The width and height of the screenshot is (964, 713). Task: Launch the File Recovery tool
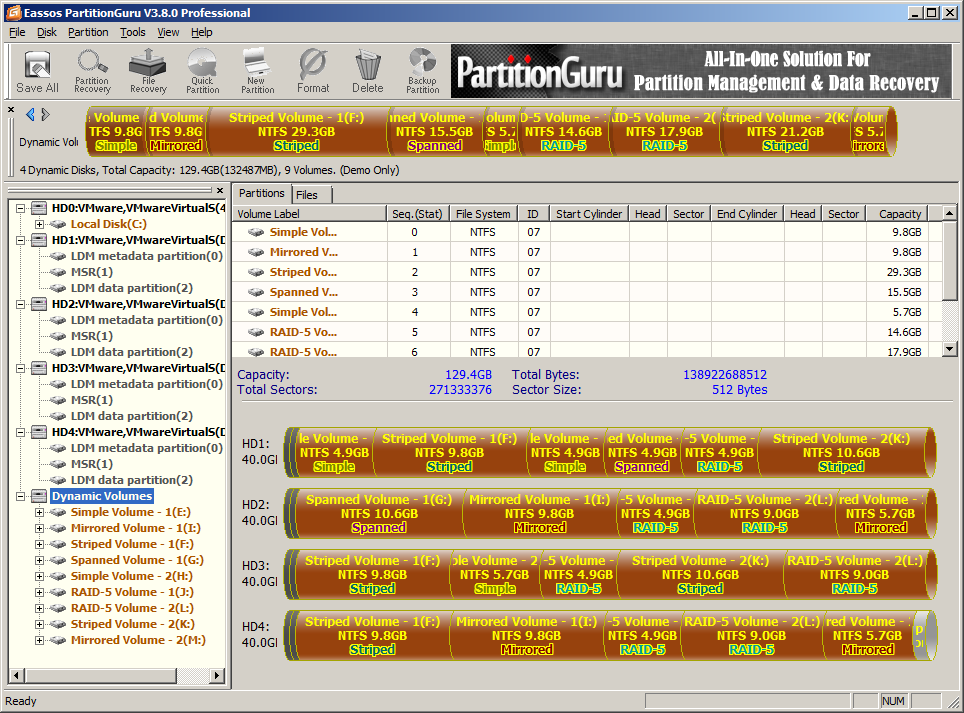click(x=148, y=72)
